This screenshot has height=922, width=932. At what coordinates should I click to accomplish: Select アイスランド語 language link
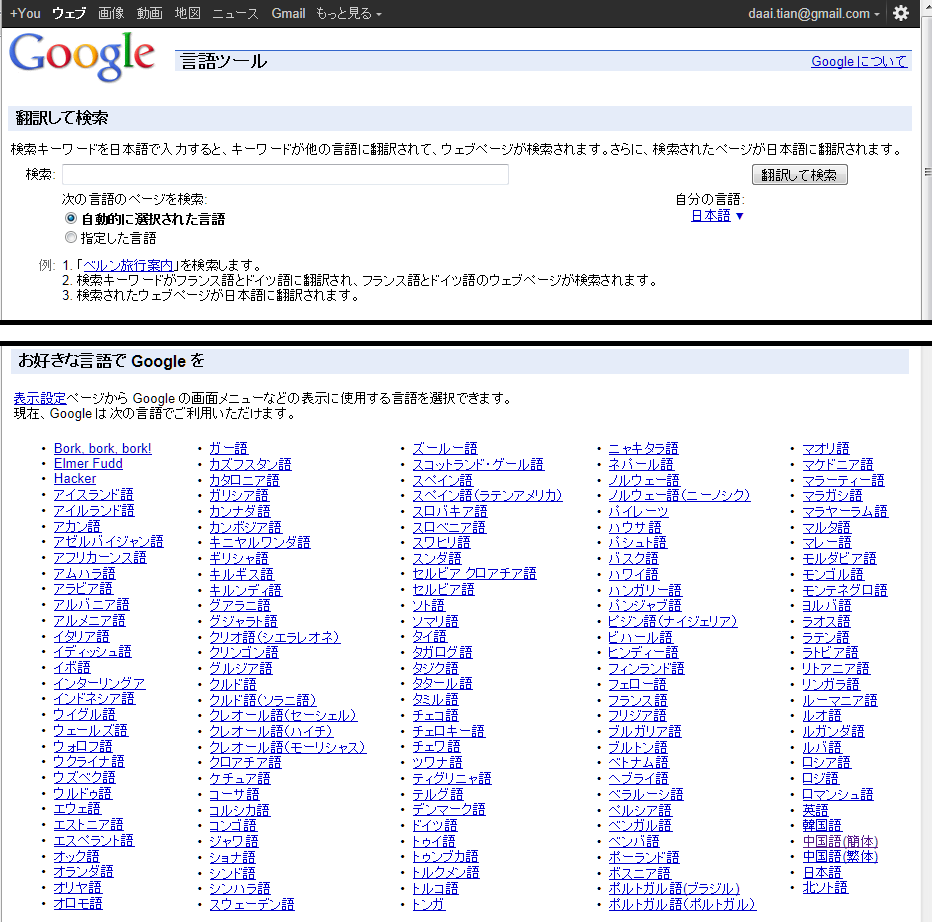93,495
